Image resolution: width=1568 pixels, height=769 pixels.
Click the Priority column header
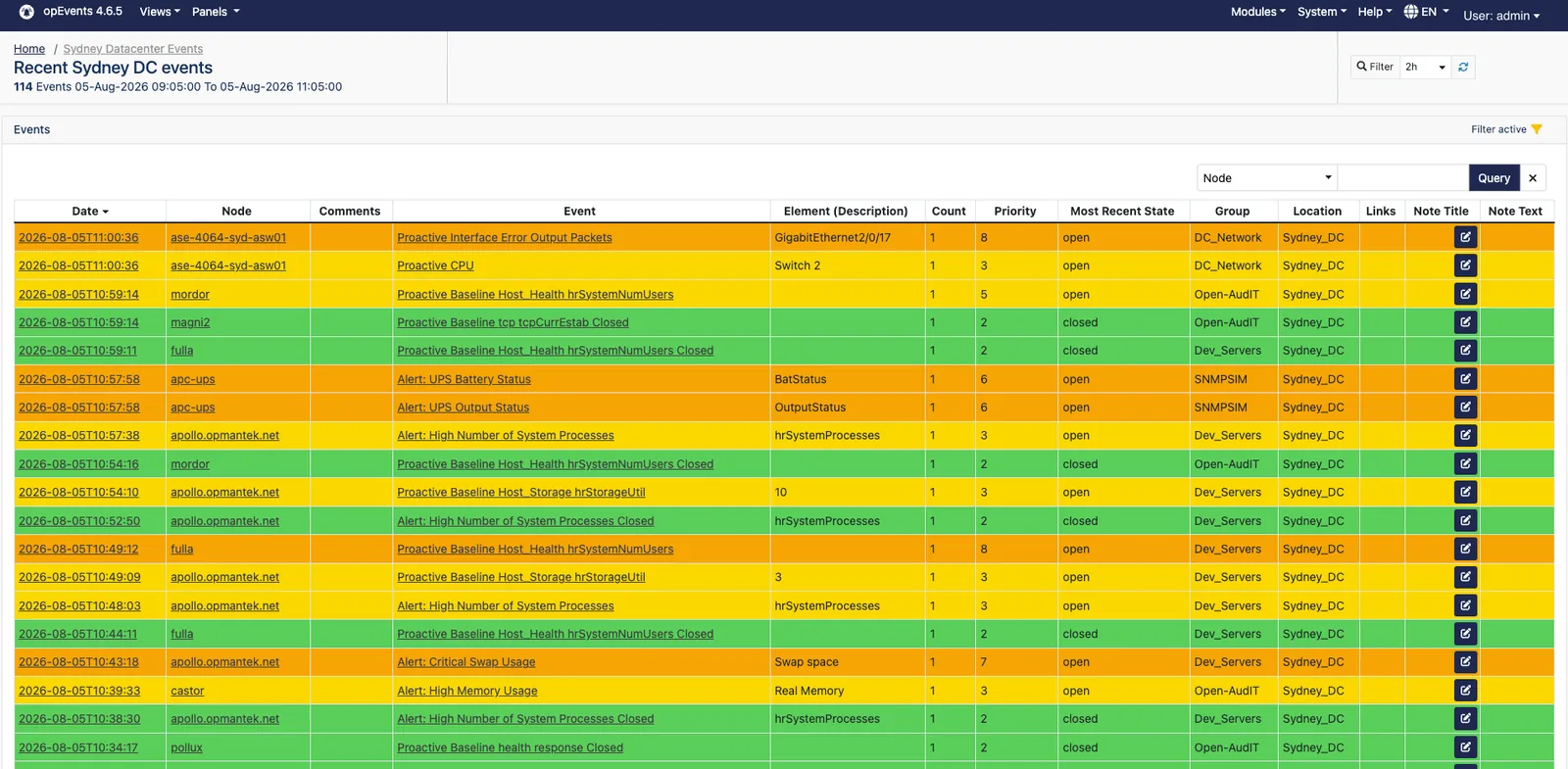[x=1014, y=211]
